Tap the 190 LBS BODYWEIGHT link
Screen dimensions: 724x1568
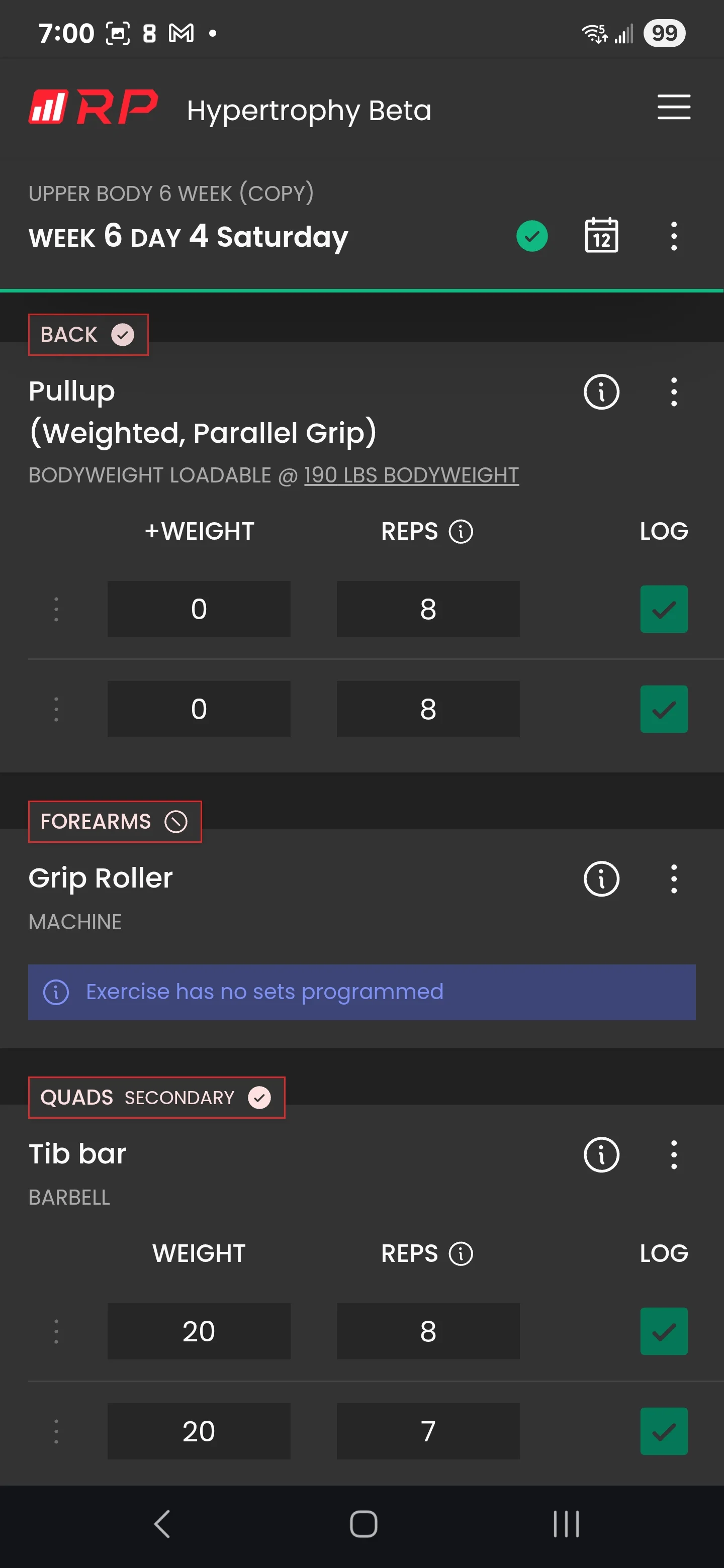click(x=411, y=475)
